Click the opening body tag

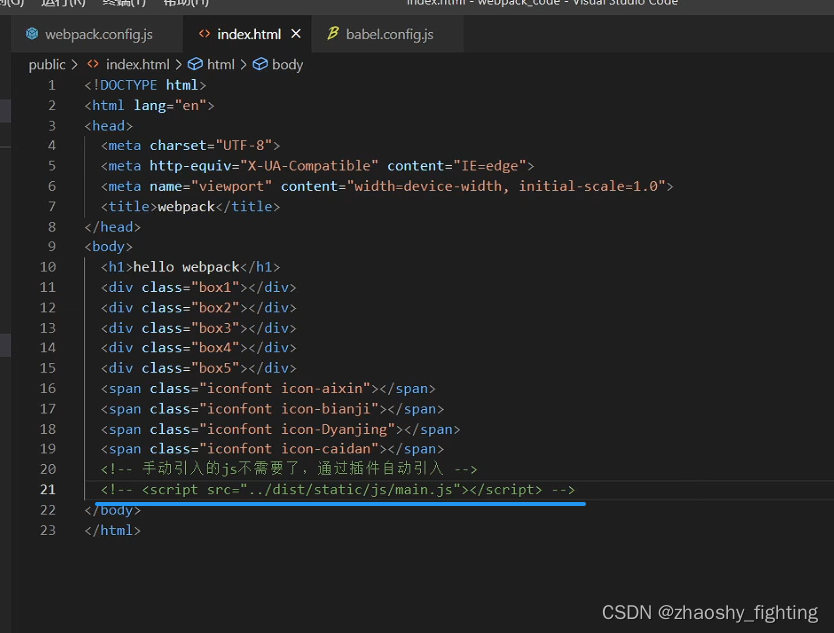click(x=109, y=247)
